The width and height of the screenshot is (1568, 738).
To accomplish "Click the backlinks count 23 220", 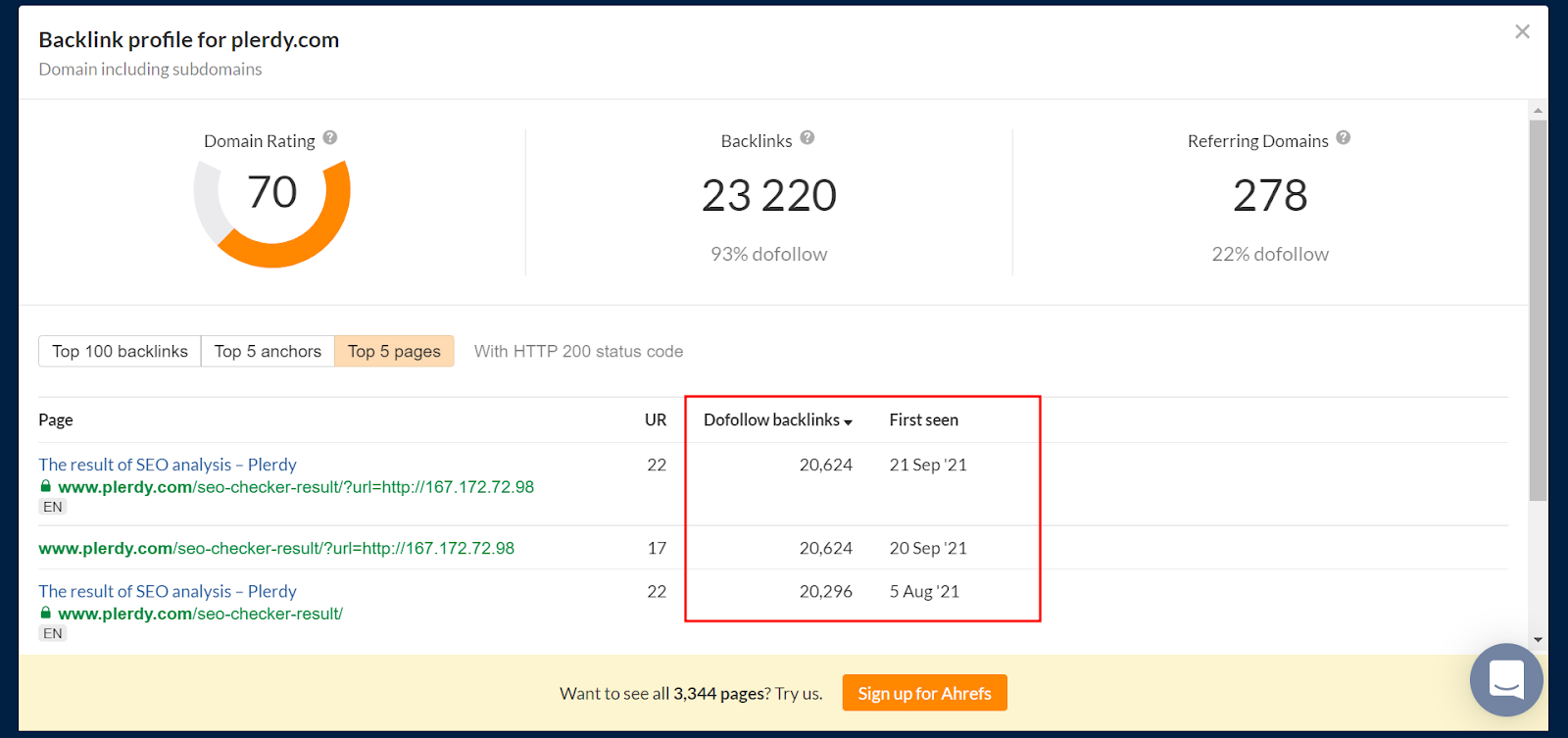I will click(x=769, y=195).
